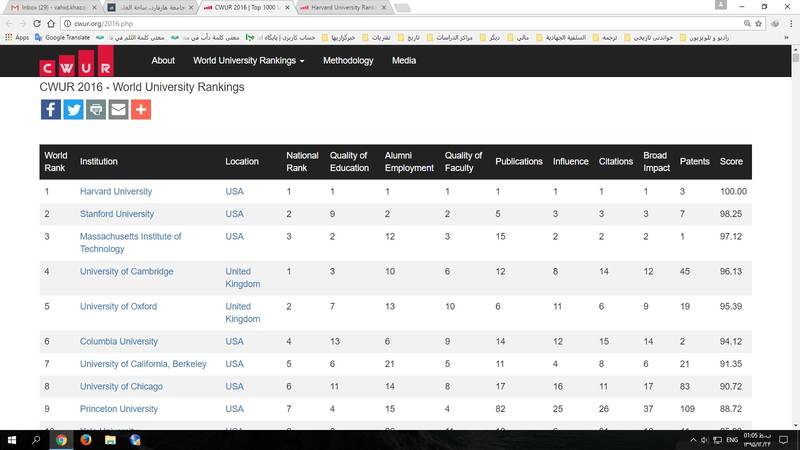Click the Publications column header
This screenshot has height=450, width=800.
tap(519, 161)
